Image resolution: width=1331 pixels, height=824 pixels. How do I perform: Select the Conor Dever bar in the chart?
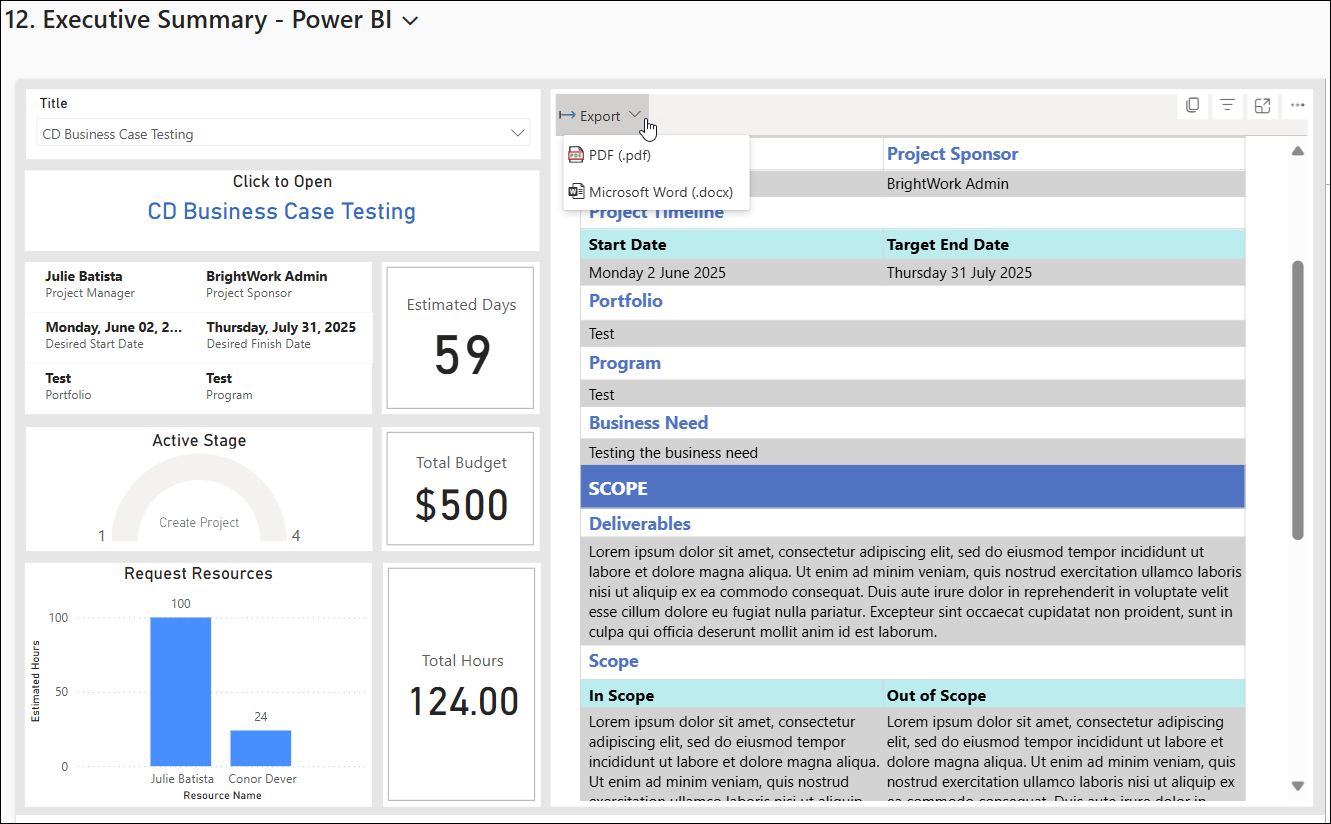click(261, 748)
